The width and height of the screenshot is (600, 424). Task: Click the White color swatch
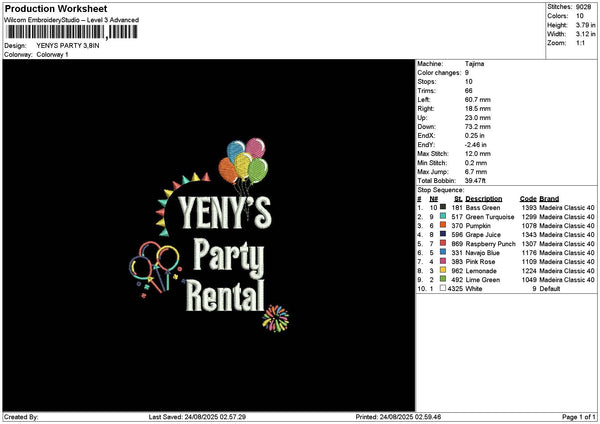(443, 288)
